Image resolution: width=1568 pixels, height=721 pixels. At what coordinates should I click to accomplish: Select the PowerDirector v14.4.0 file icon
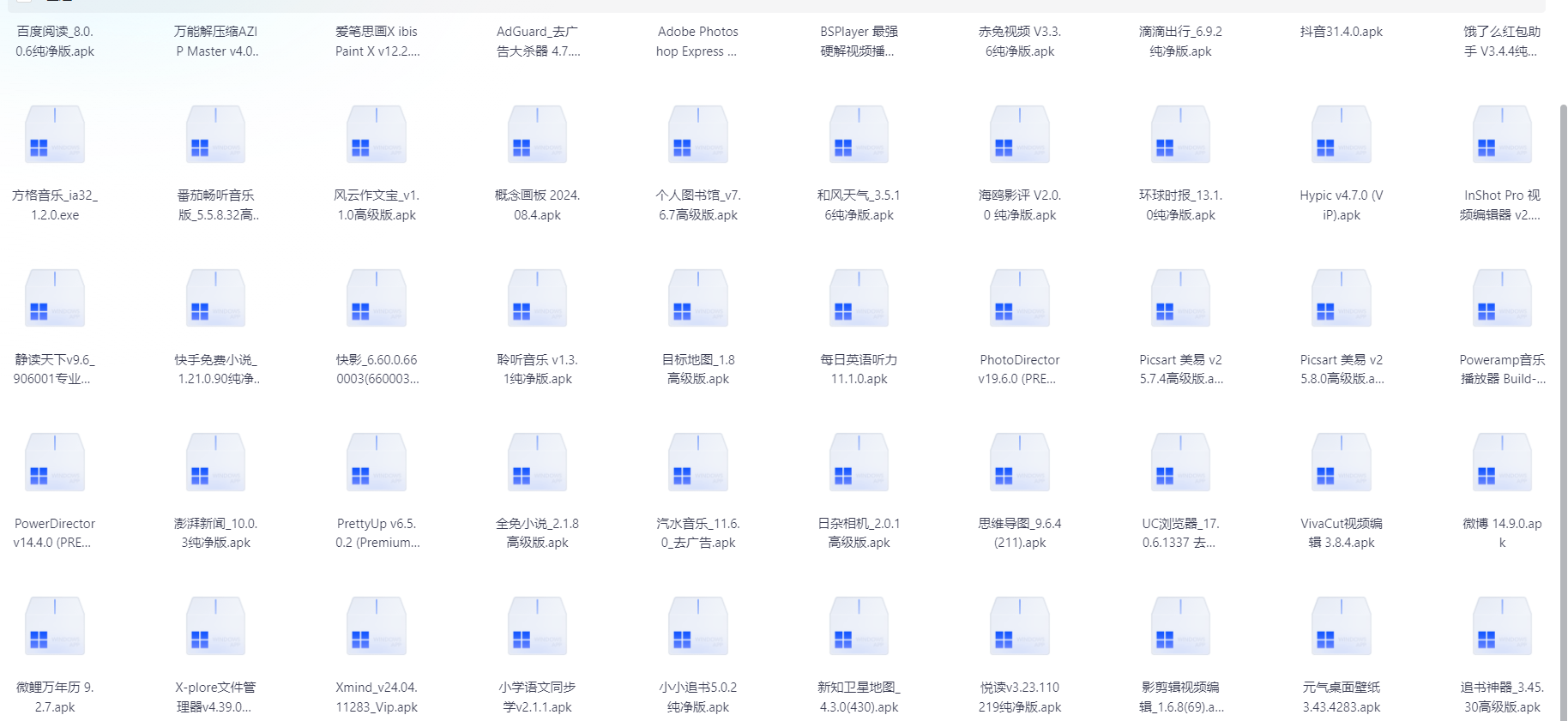point(55,462)
